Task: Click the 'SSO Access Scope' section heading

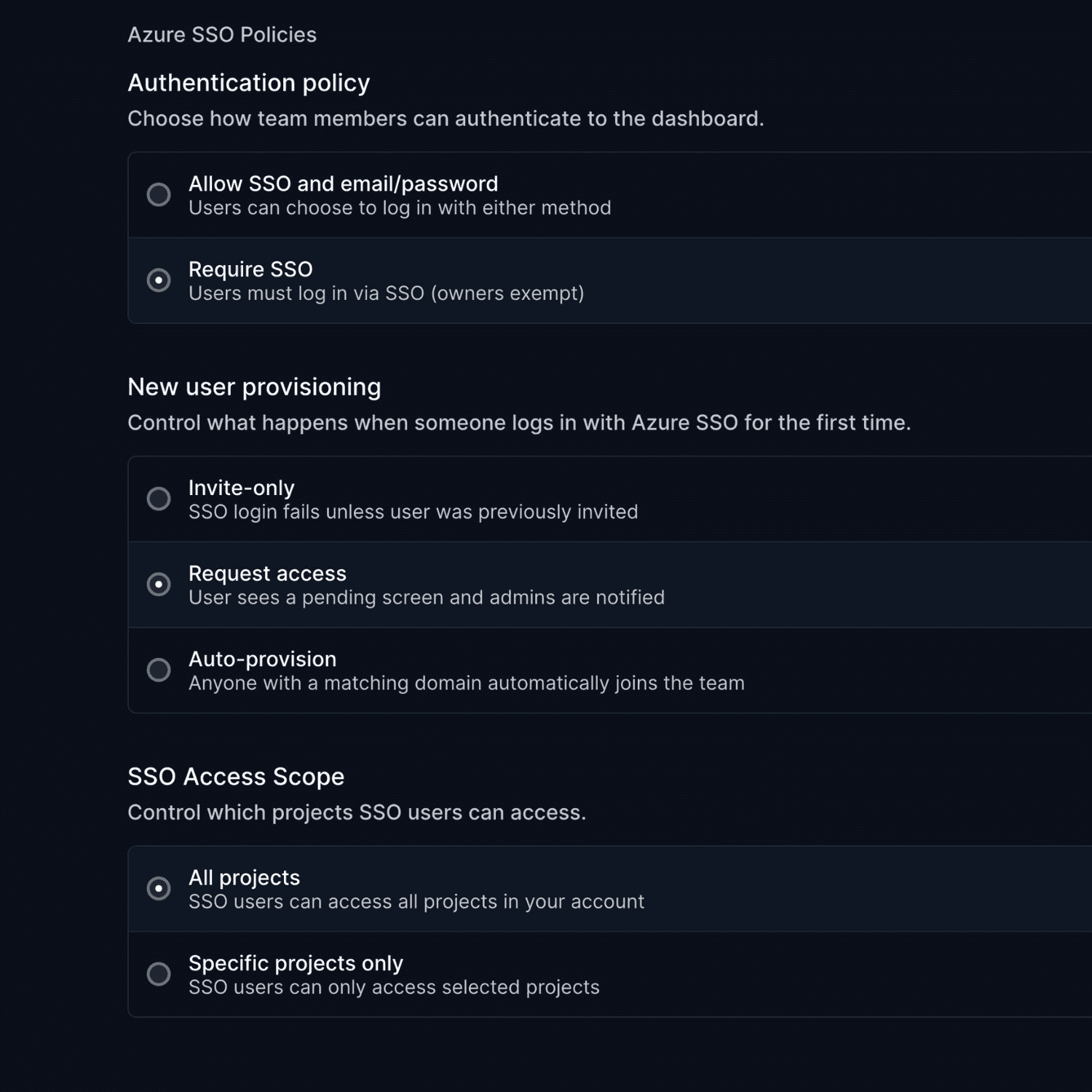Action: (236, 777)
